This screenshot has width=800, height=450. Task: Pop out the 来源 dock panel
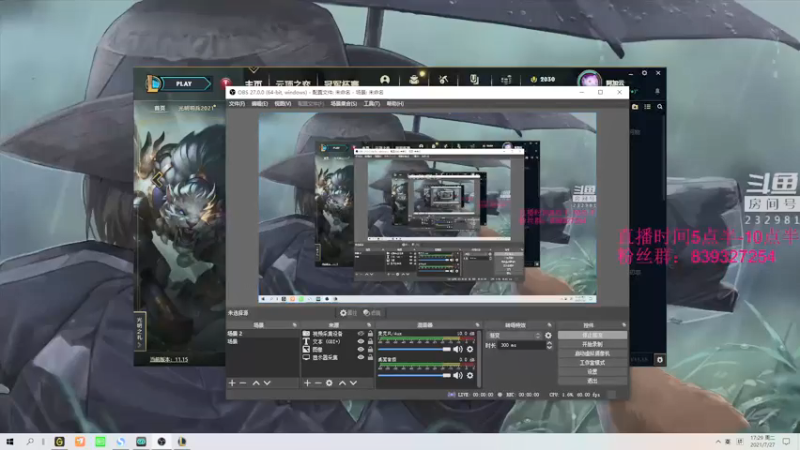369,325
